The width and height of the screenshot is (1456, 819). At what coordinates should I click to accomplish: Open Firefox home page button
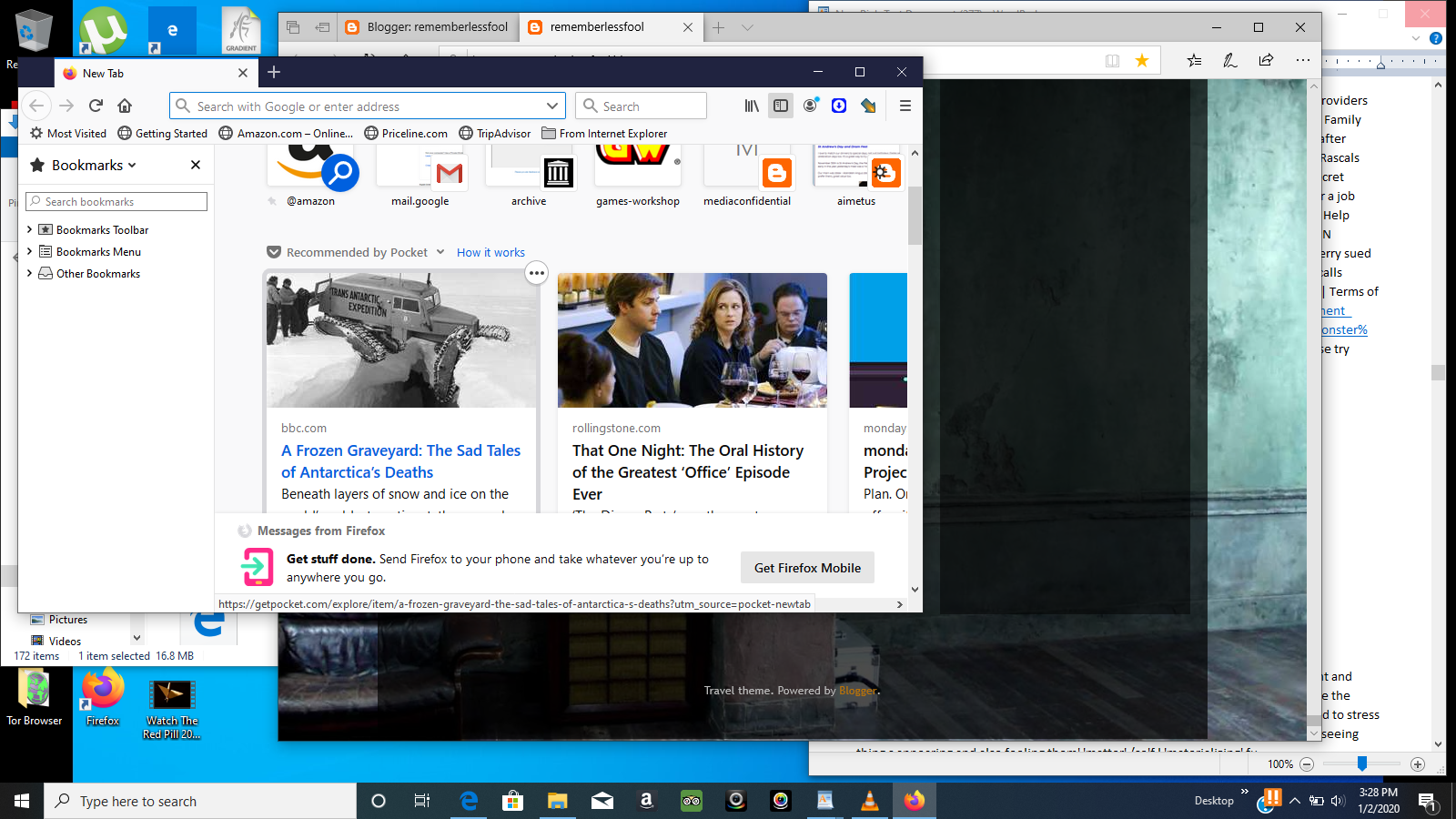(x=125, y=106)
